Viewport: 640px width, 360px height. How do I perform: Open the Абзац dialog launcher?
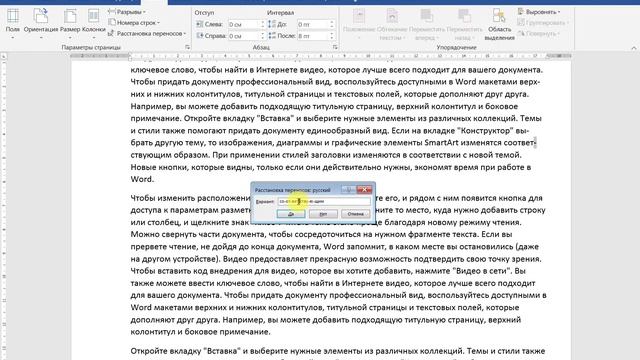pos(335,47)
